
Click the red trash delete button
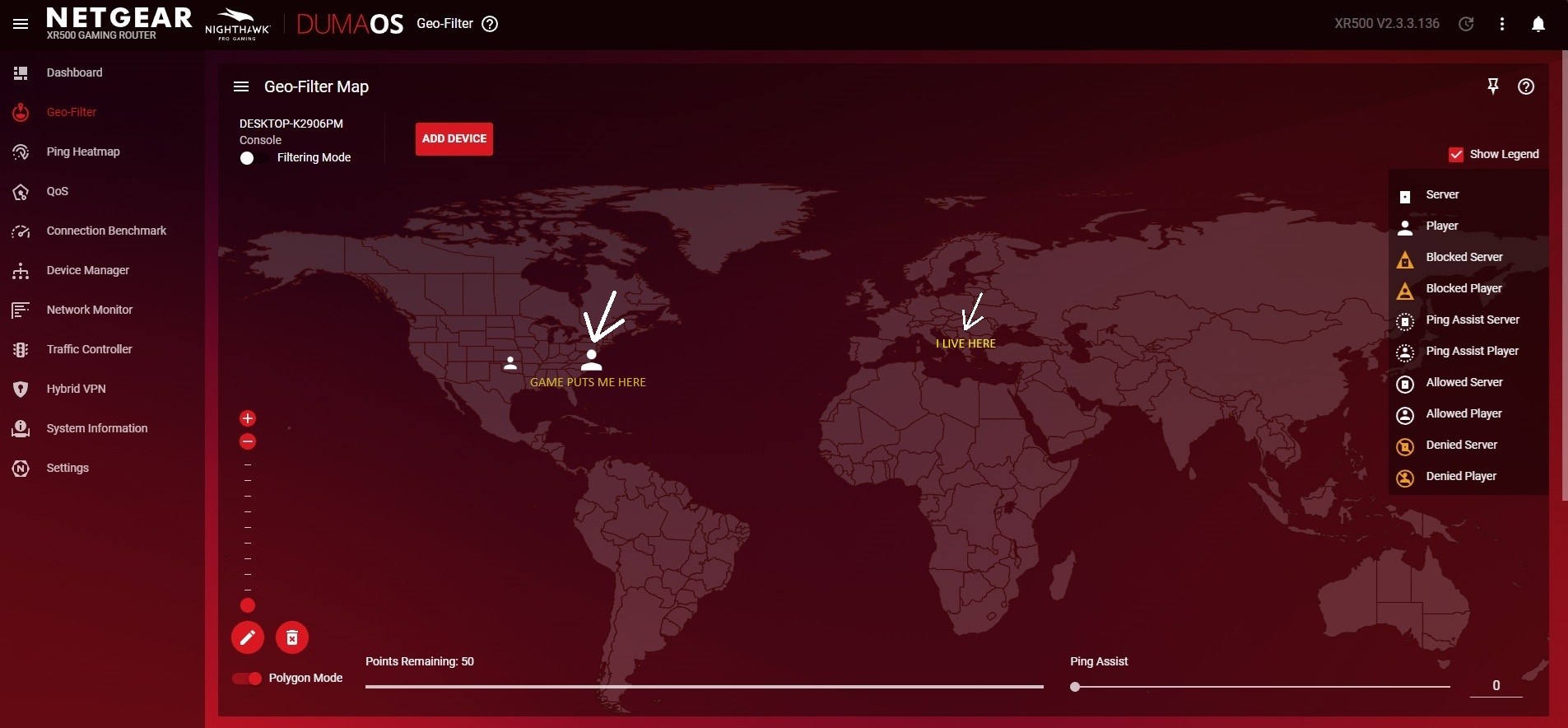(292, 637)
